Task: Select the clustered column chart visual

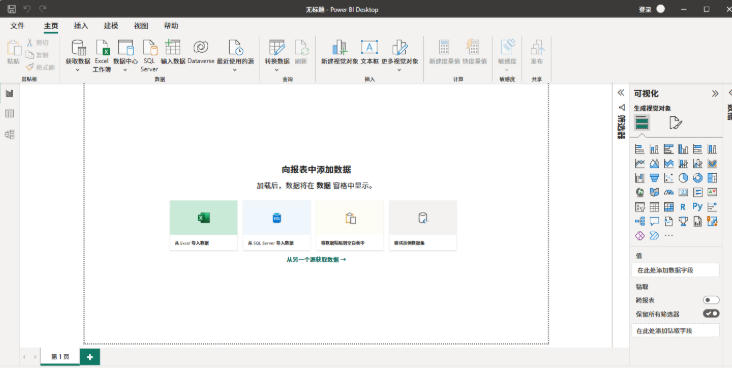Action: tap(683, 149)
